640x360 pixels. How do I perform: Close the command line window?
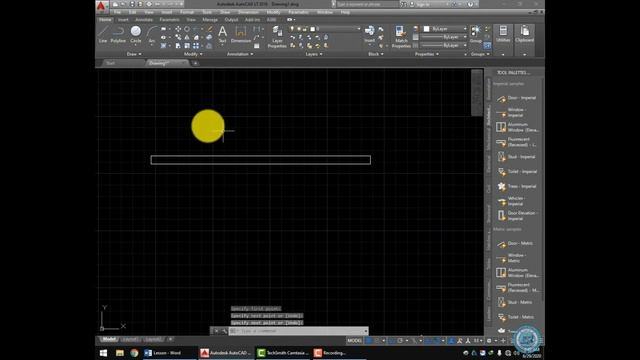(x=216, y=331)
